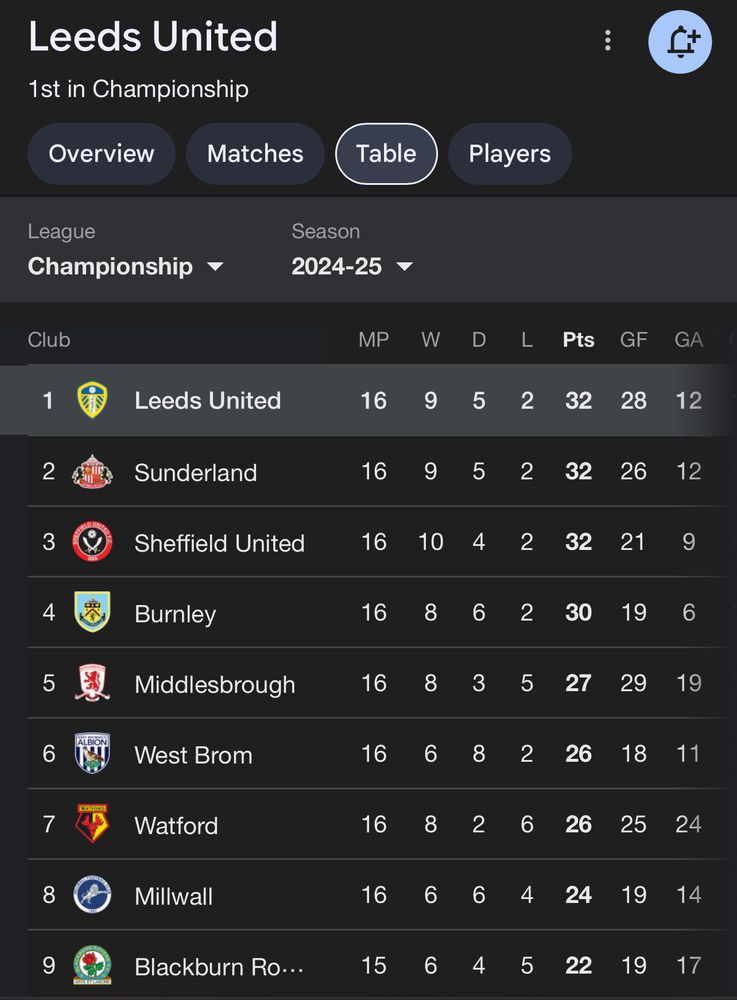Open the Burnley team name link
This screenshot has width=737, height=1000.
175,614
